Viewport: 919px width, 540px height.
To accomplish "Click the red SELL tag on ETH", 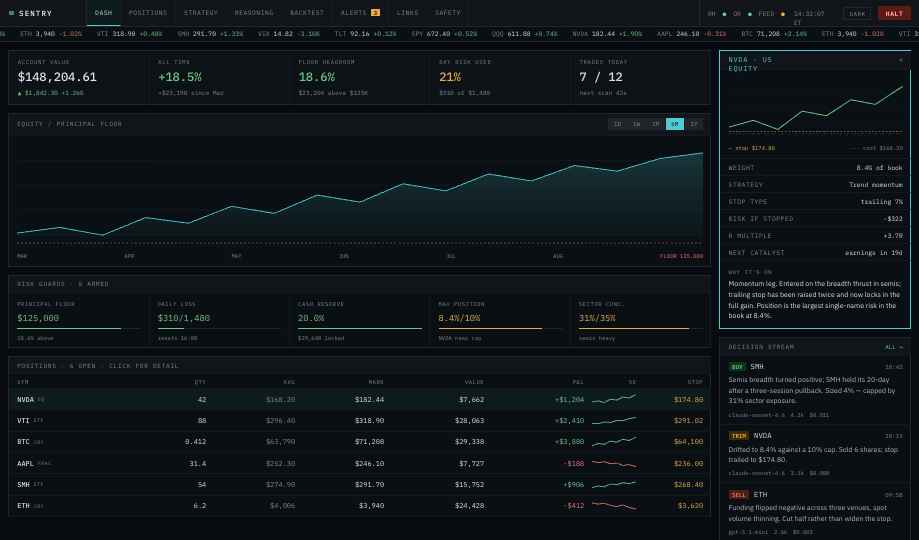I will 738,495.
